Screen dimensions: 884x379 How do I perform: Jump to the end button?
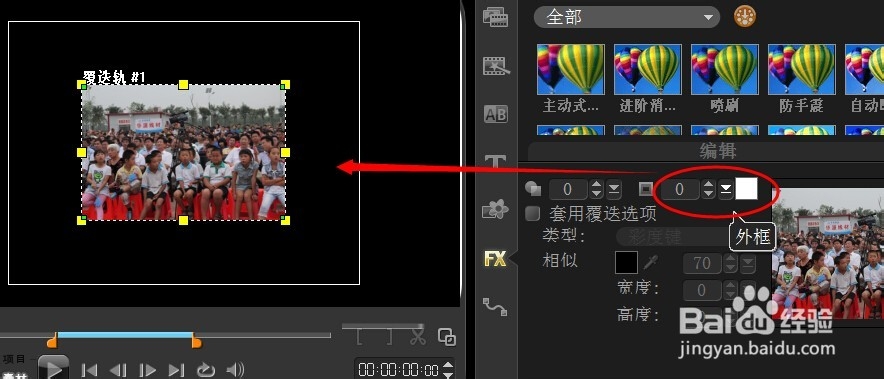176,370
